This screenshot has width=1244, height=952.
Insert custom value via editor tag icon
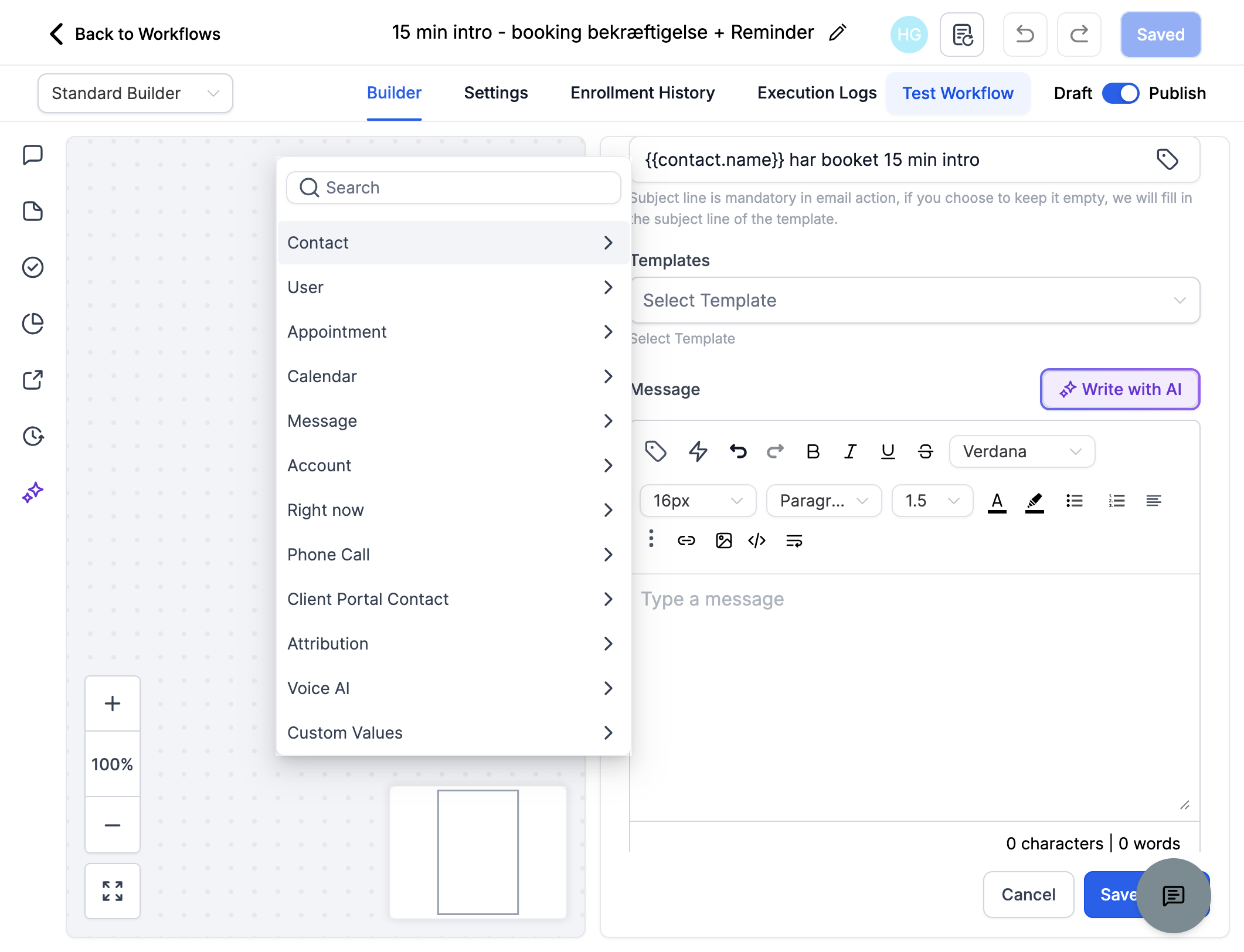coord(655,451)
